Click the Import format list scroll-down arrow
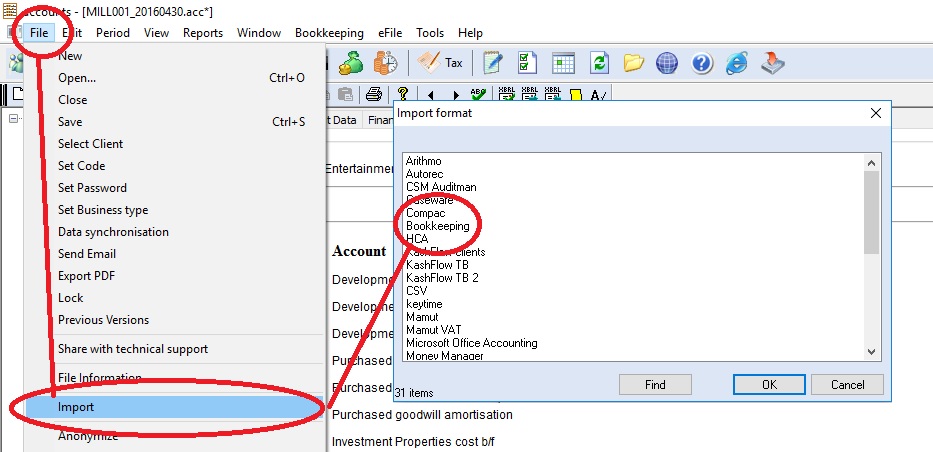 pos(872,351)
